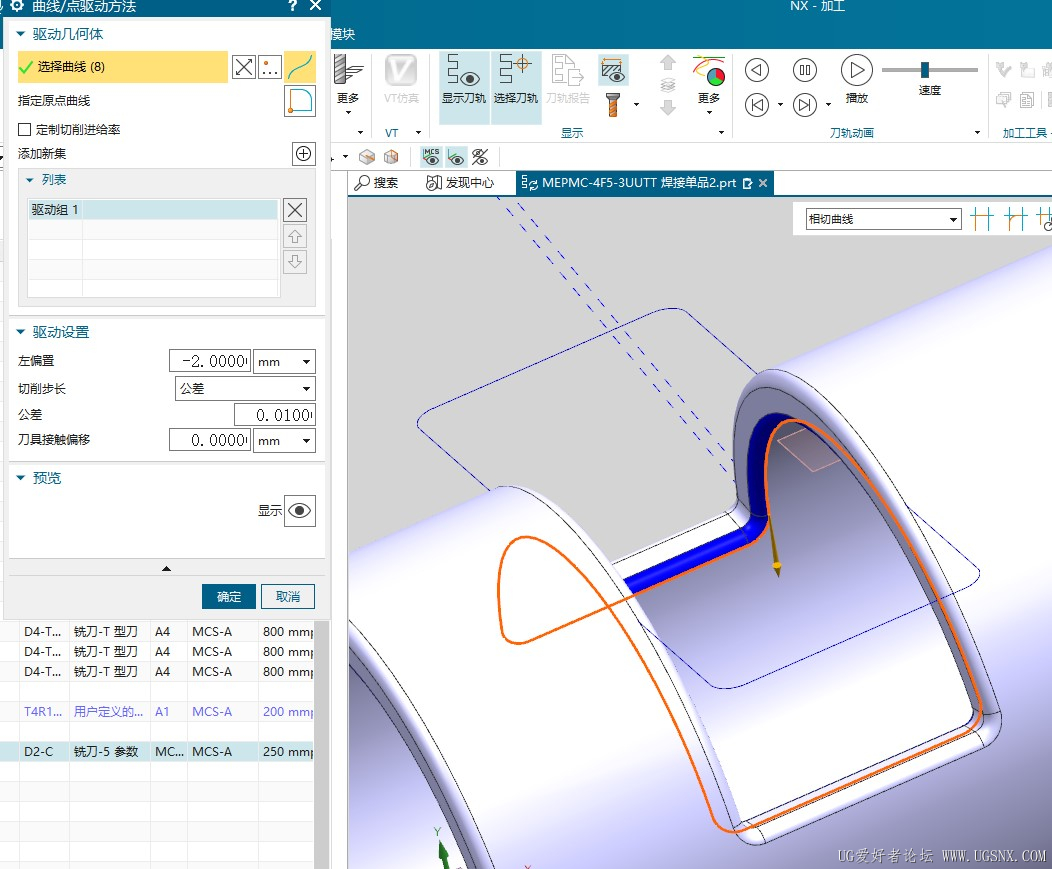This screenshot has height=869, width=1052.
Task: Delete 驱动组 1 with the X icon
Action: 295,210
